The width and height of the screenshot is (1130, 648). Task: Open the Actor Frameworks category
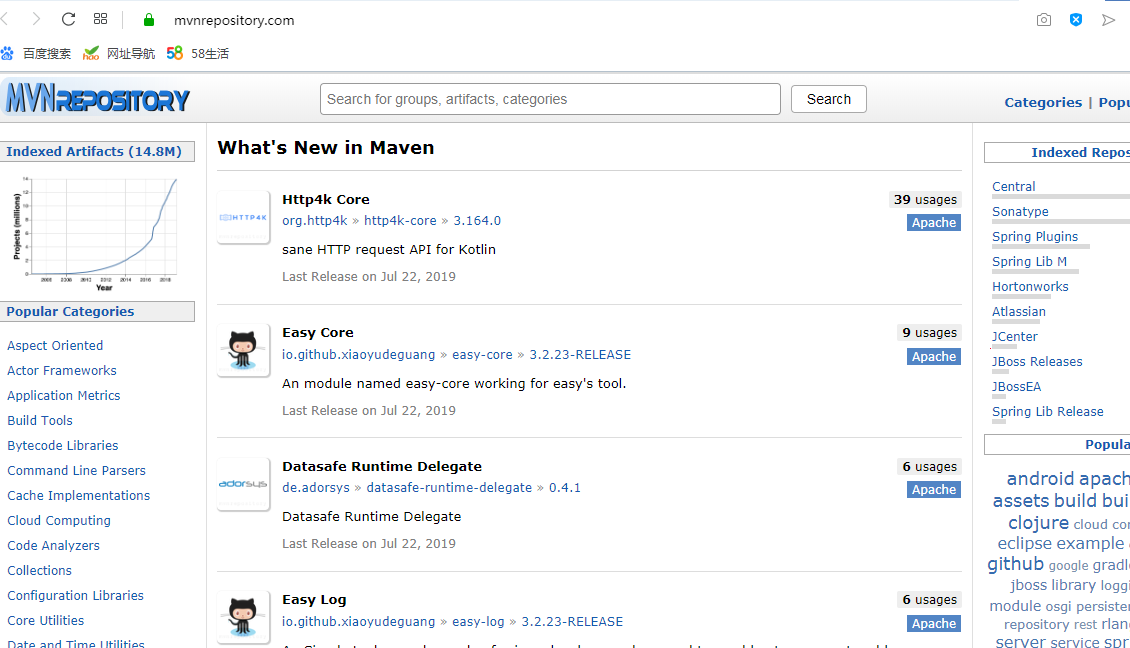coord(62,370)
